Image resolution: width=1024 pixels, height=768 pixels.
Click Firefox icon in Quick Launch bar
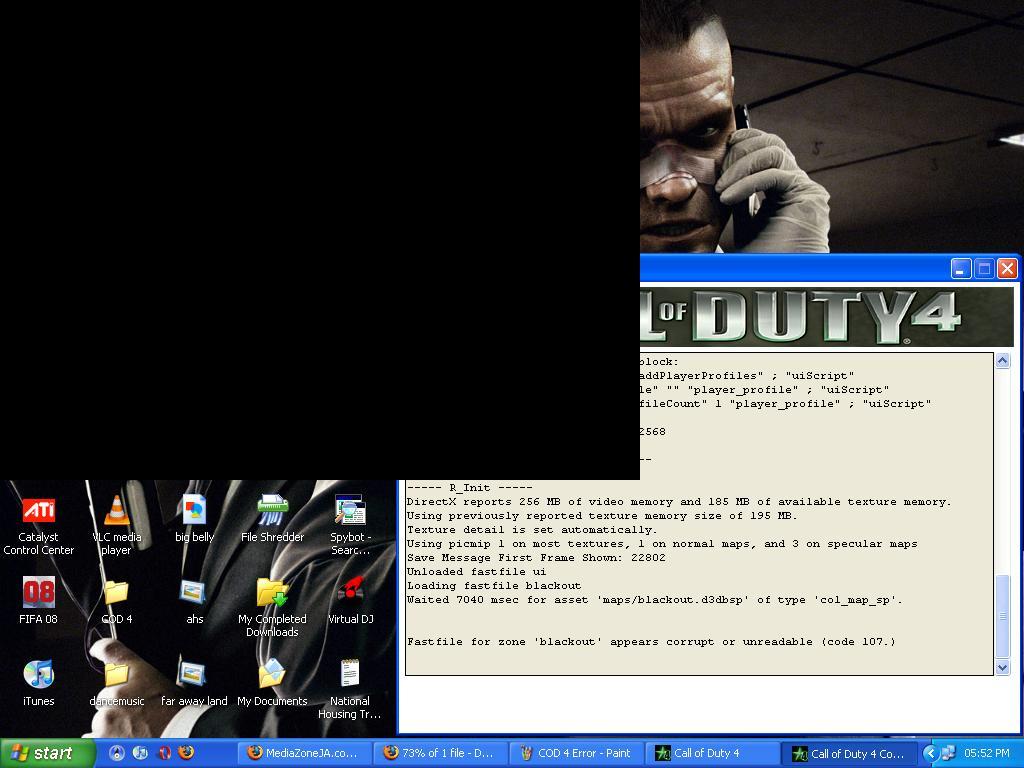point(186,753)
